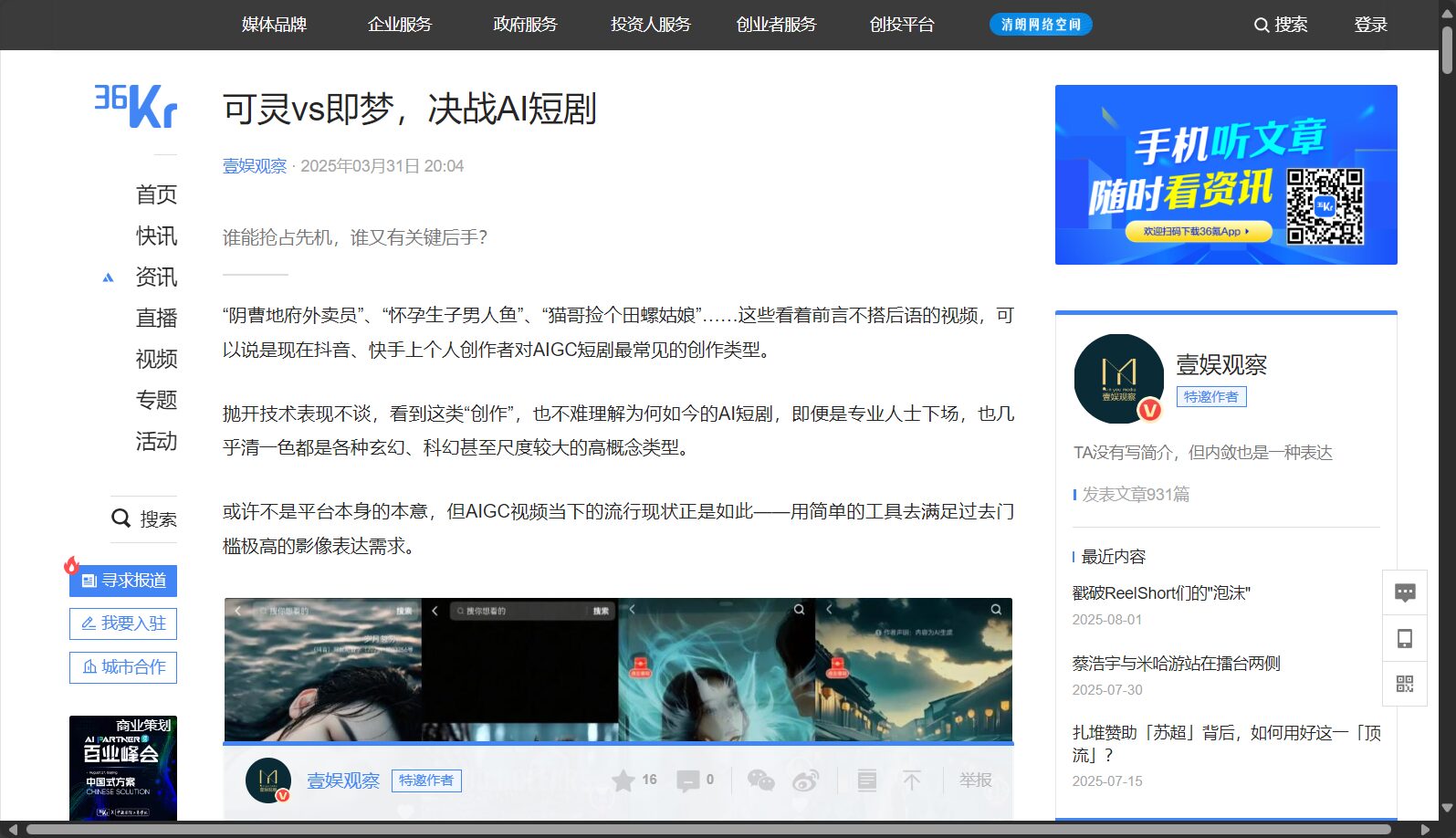Open 创投平台 menu

[902, 25]
